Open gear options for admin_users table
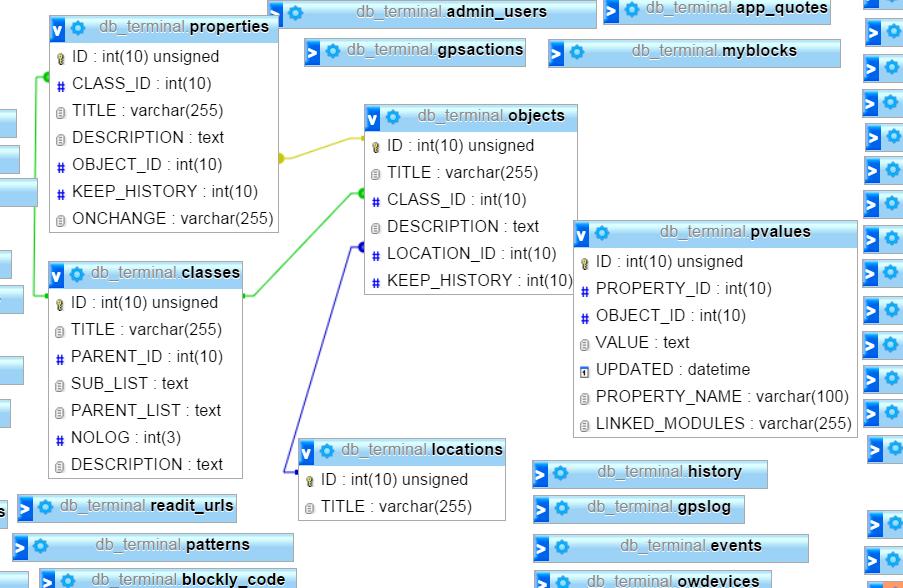The image size is (903, 588). click(295, 13)
